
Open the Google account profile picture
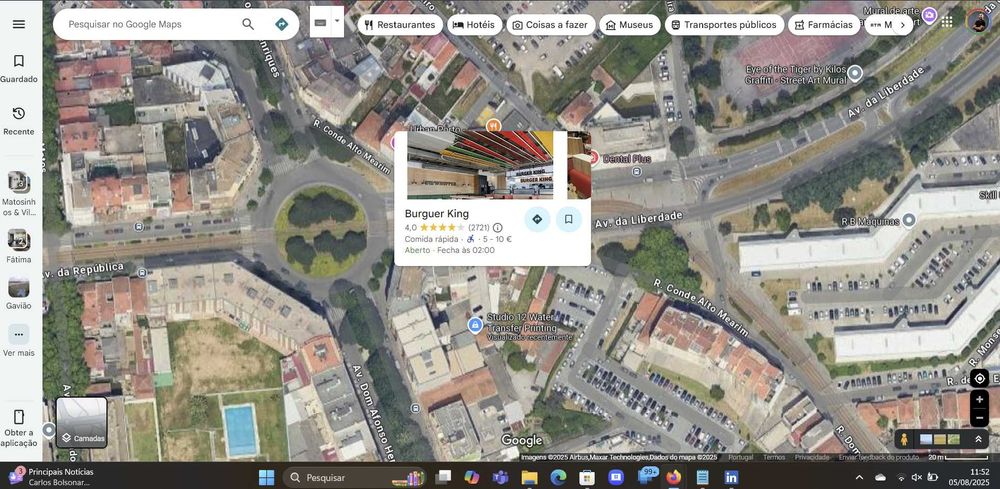pos(978,21)
